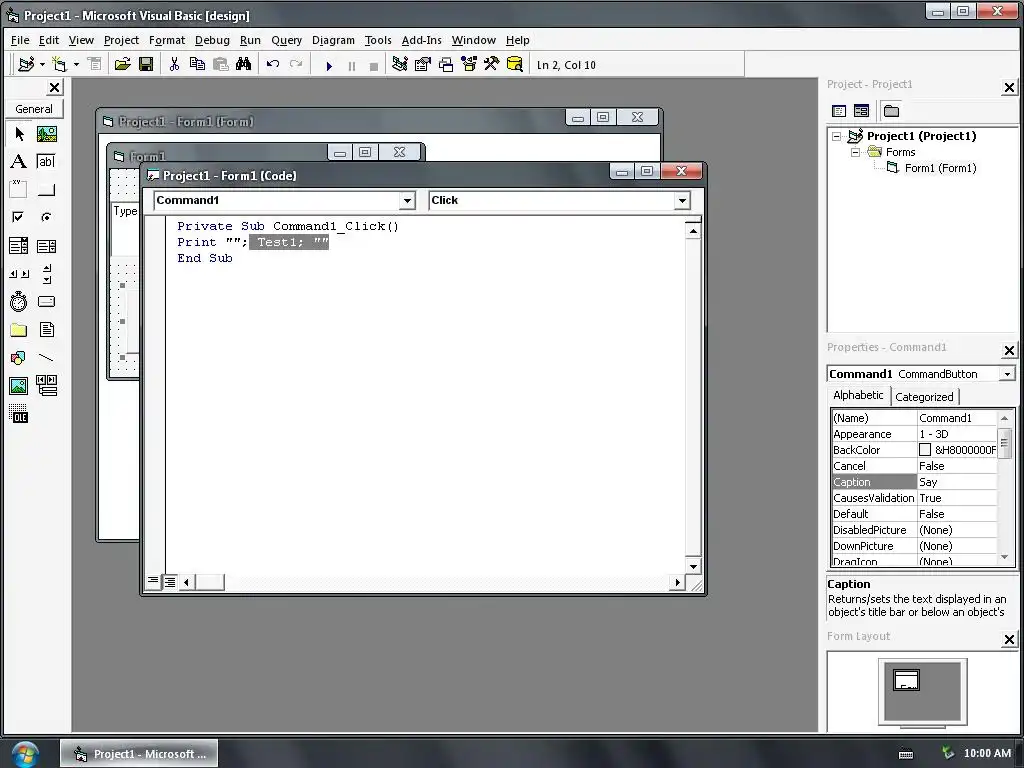Collapse the Project1 tree node
Viewport: 1024px width, 768px height.
click(x=837, y=136)
